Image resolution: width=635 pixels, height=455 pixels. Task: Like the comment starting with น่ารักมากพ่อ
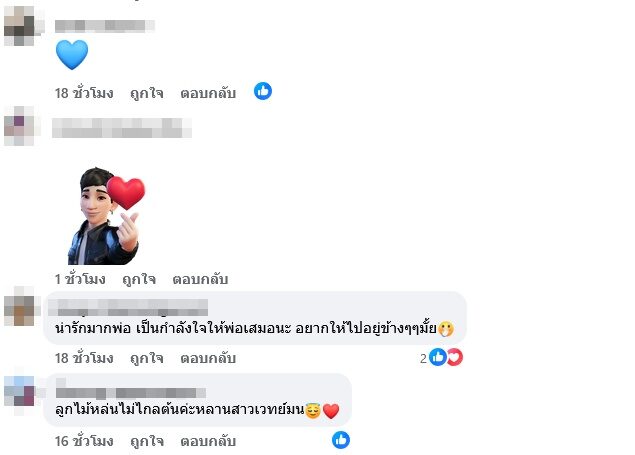[147, 358]
